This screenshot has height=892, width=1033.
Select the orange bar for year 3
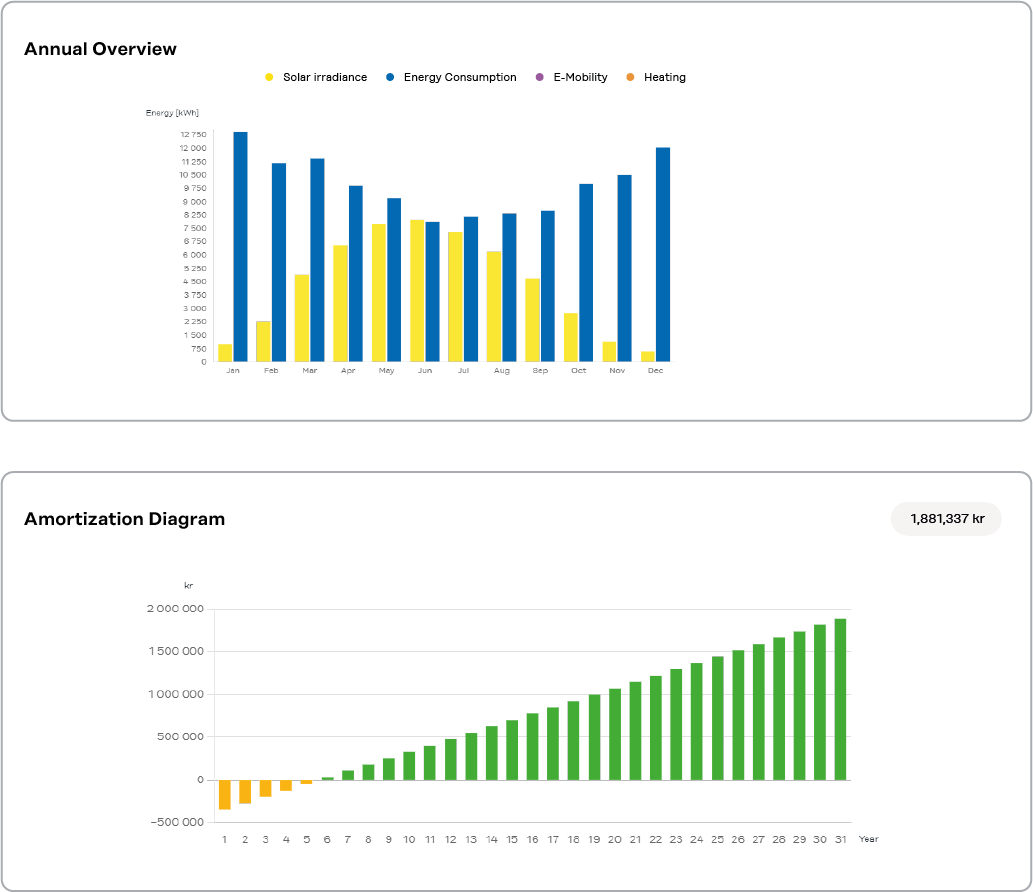(265, 789)
